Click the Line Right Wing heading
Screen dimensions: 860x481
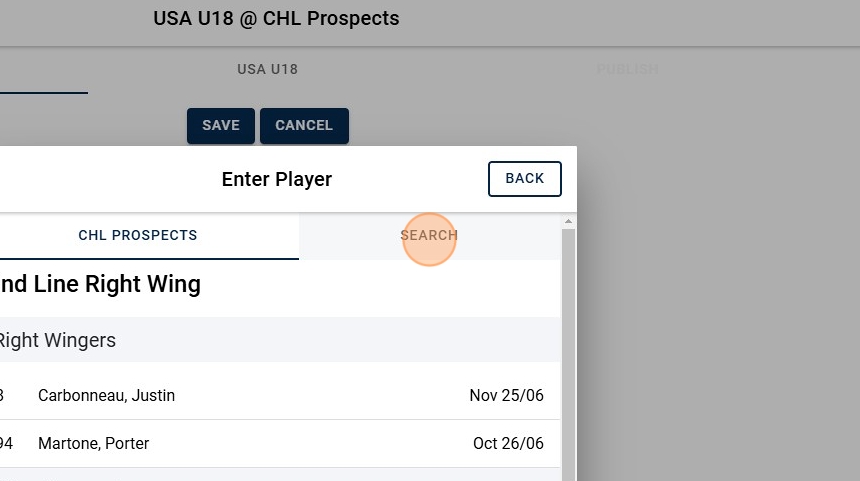click(x=100, y=285)
